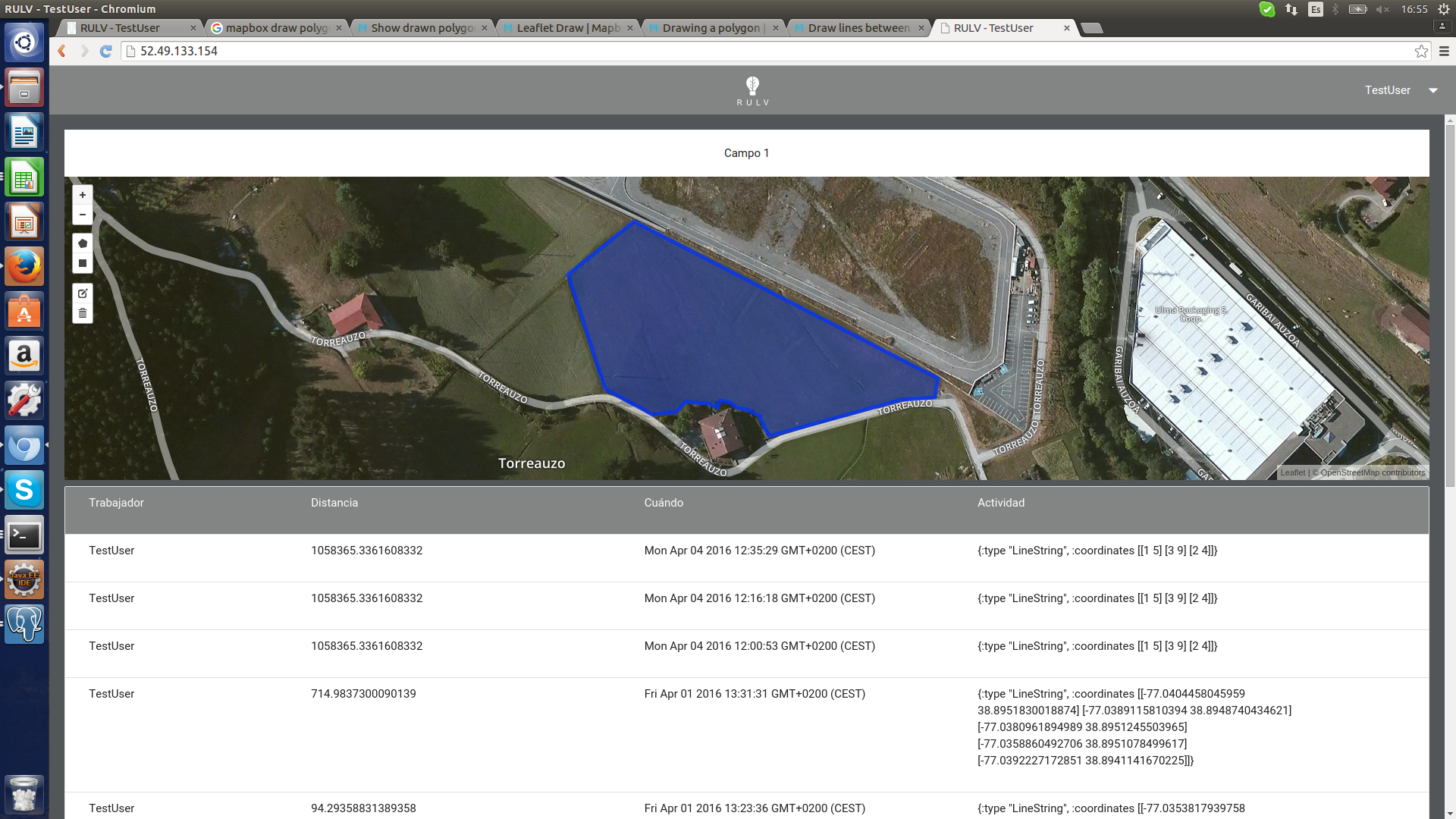Zoom in on the map

[x=83, y=195]
